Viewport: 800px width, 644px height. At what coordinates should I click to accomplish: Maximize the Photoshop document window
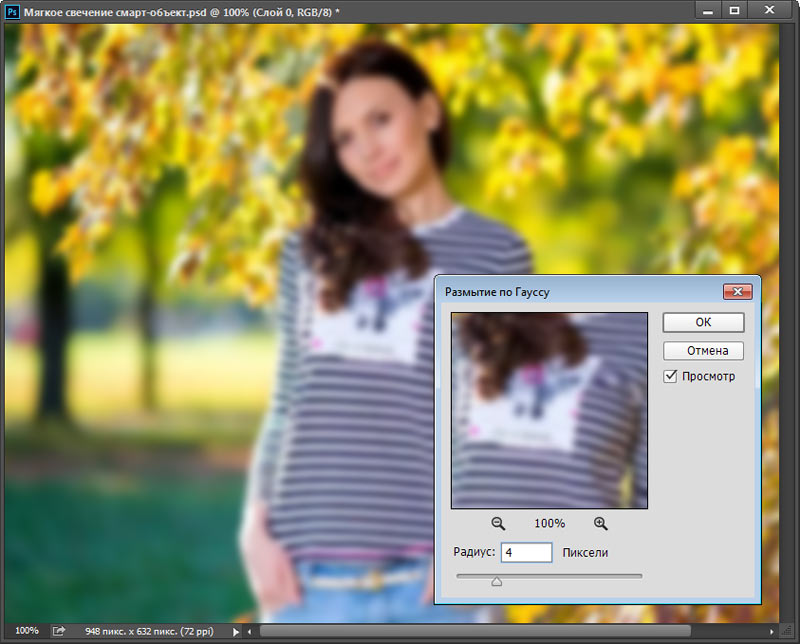[734, 10]
